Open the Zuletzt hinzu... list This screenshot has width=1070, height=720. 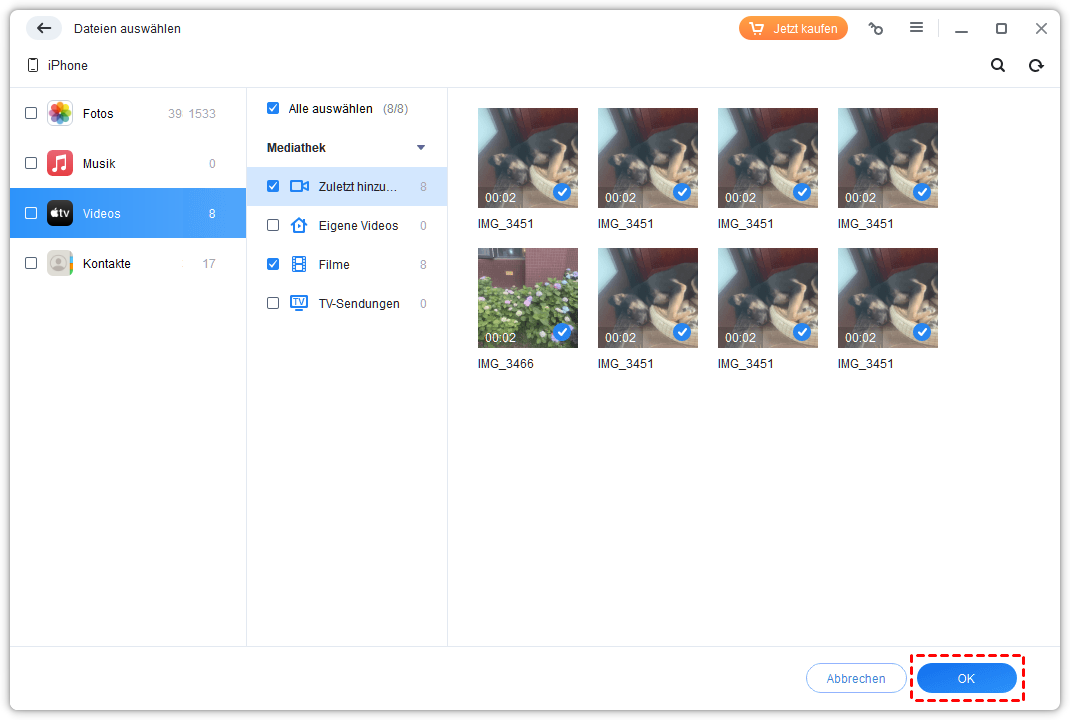347,186
